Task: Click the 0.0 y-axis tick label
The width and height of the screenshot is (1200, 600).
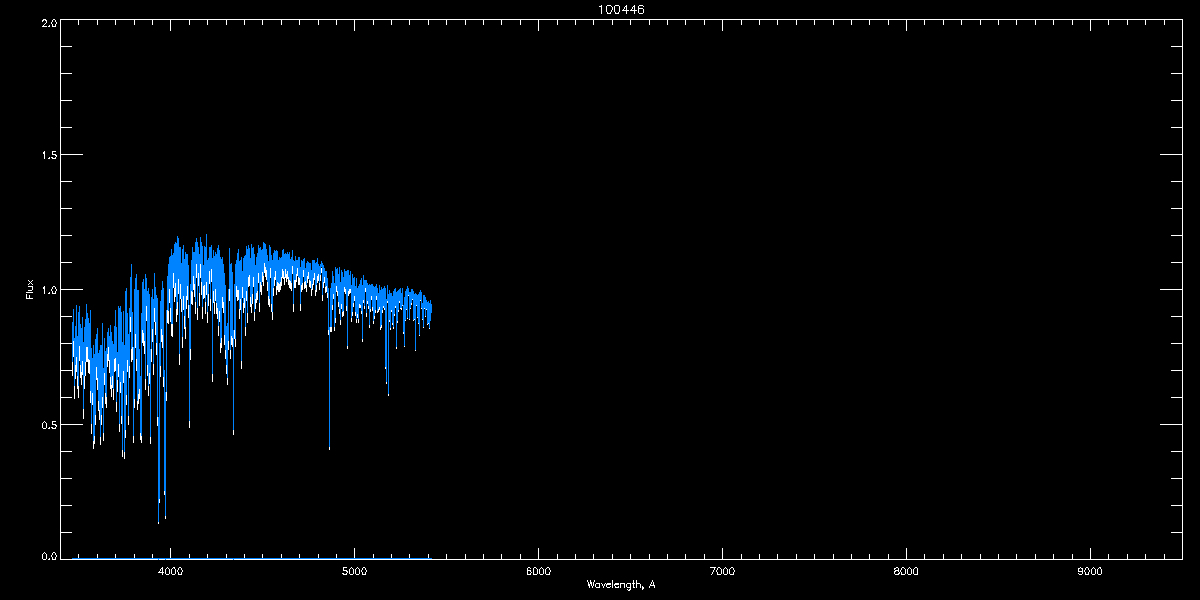Action: (x=49, y=555)
